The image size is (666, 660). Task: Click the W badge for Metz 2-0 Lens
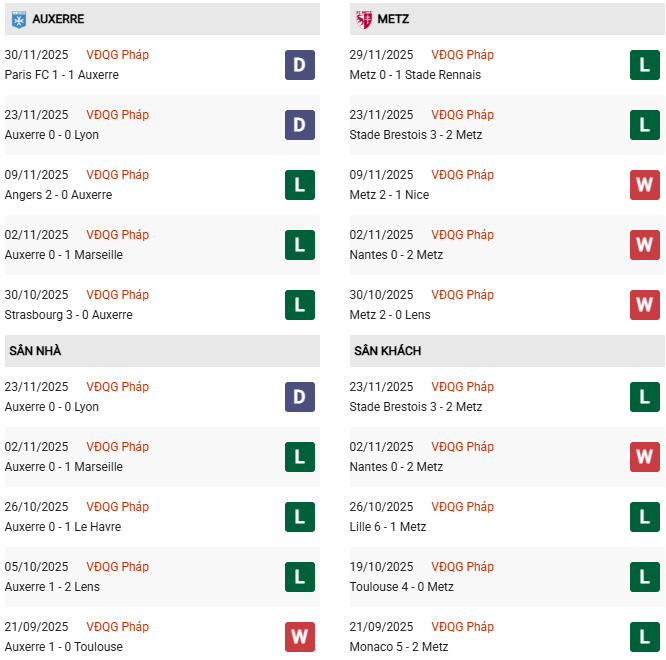pos(645,305)
